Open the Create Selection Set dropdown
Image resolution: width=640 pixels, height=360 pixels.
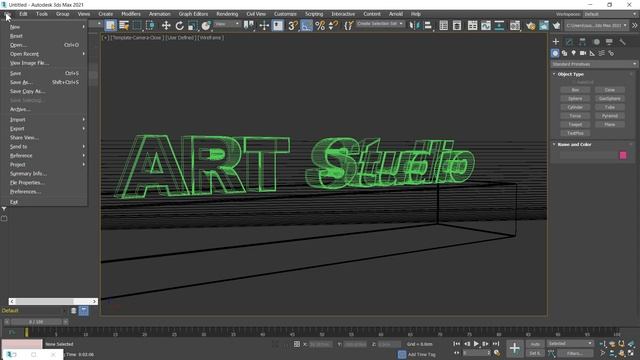[380, 24]
